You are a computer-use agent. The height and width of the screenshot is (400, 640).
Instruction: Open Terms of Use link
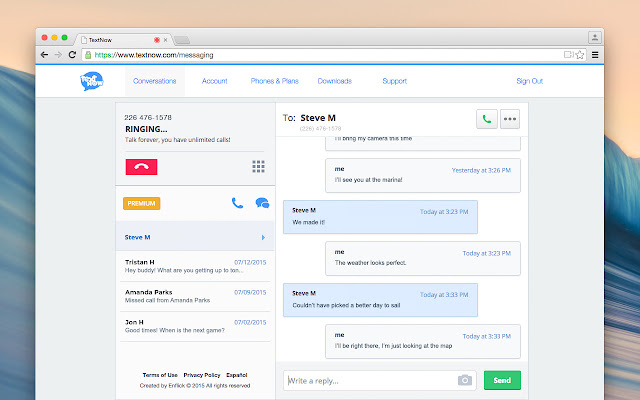click(x=160, y=375)
